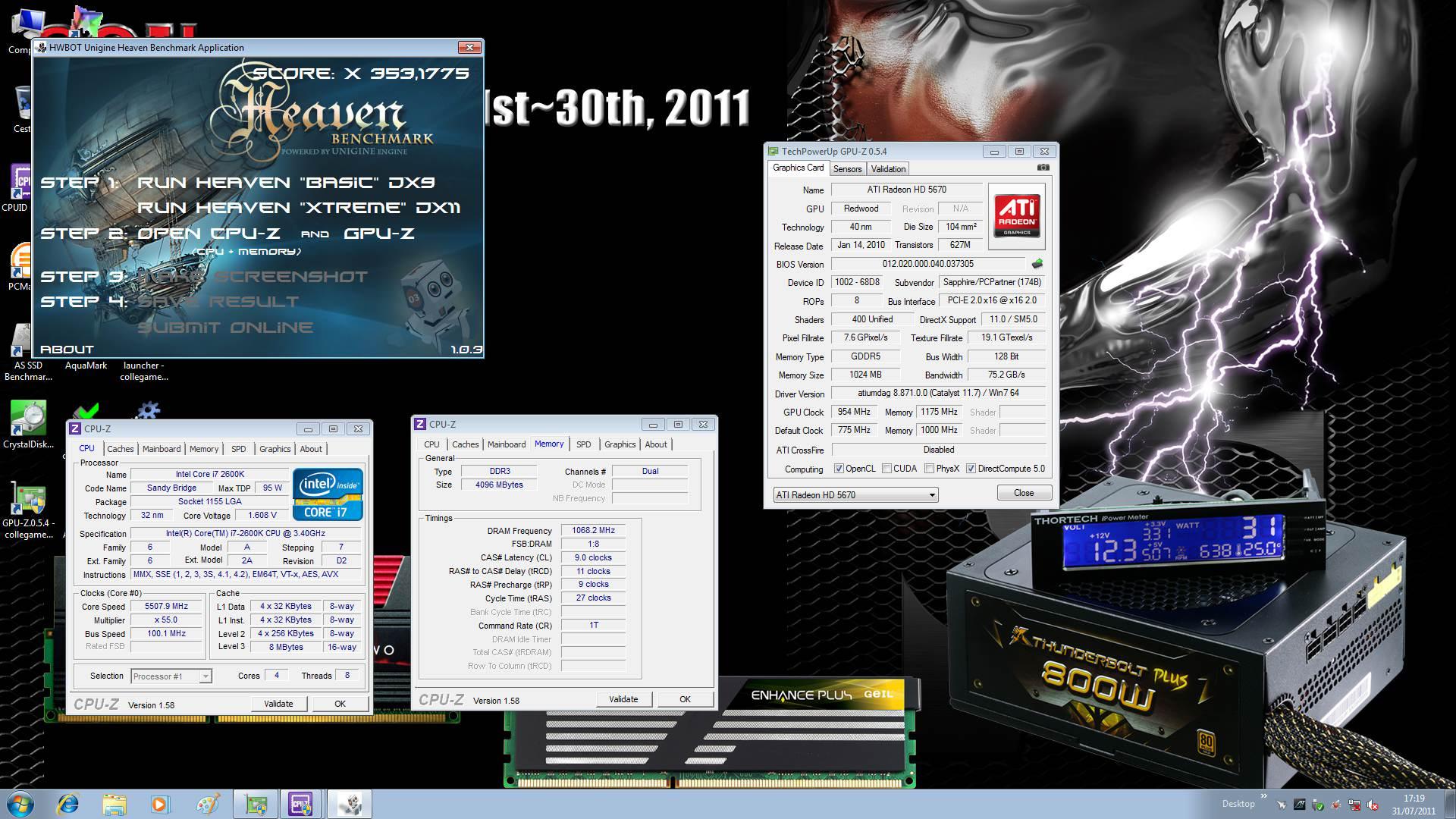The height and width of the screenshot is (819, 1456).
Task: Click Submit Online in Heaven app
Action: coord(225,328)
